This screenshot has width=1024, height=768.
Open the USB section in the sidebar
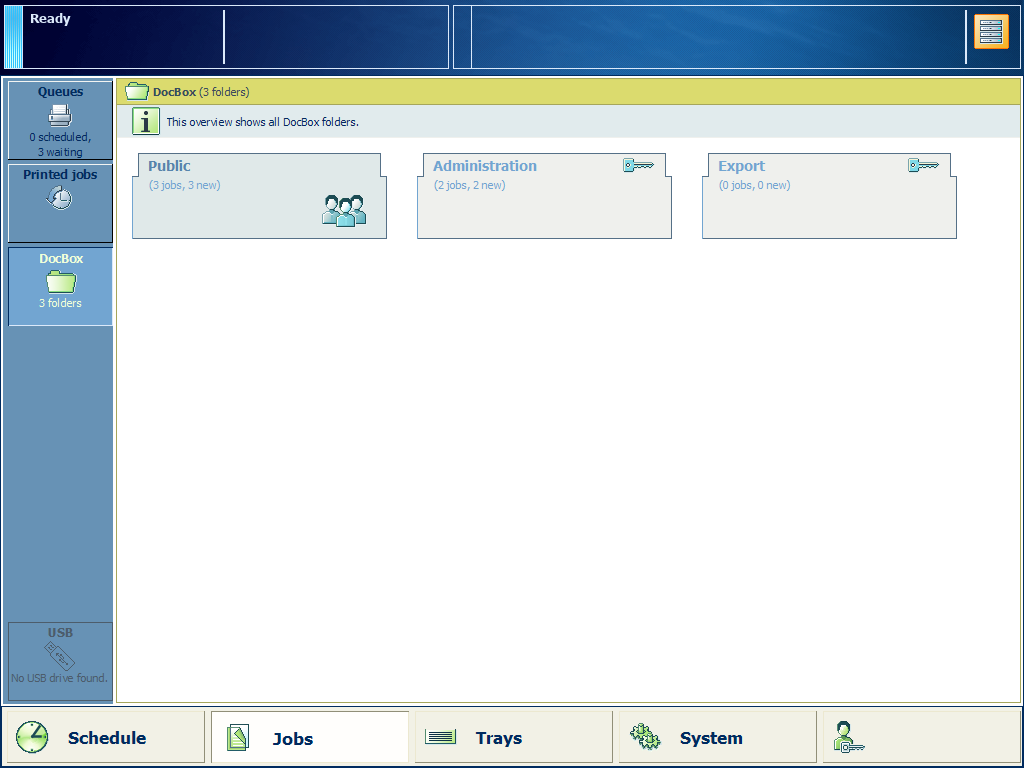60,662
